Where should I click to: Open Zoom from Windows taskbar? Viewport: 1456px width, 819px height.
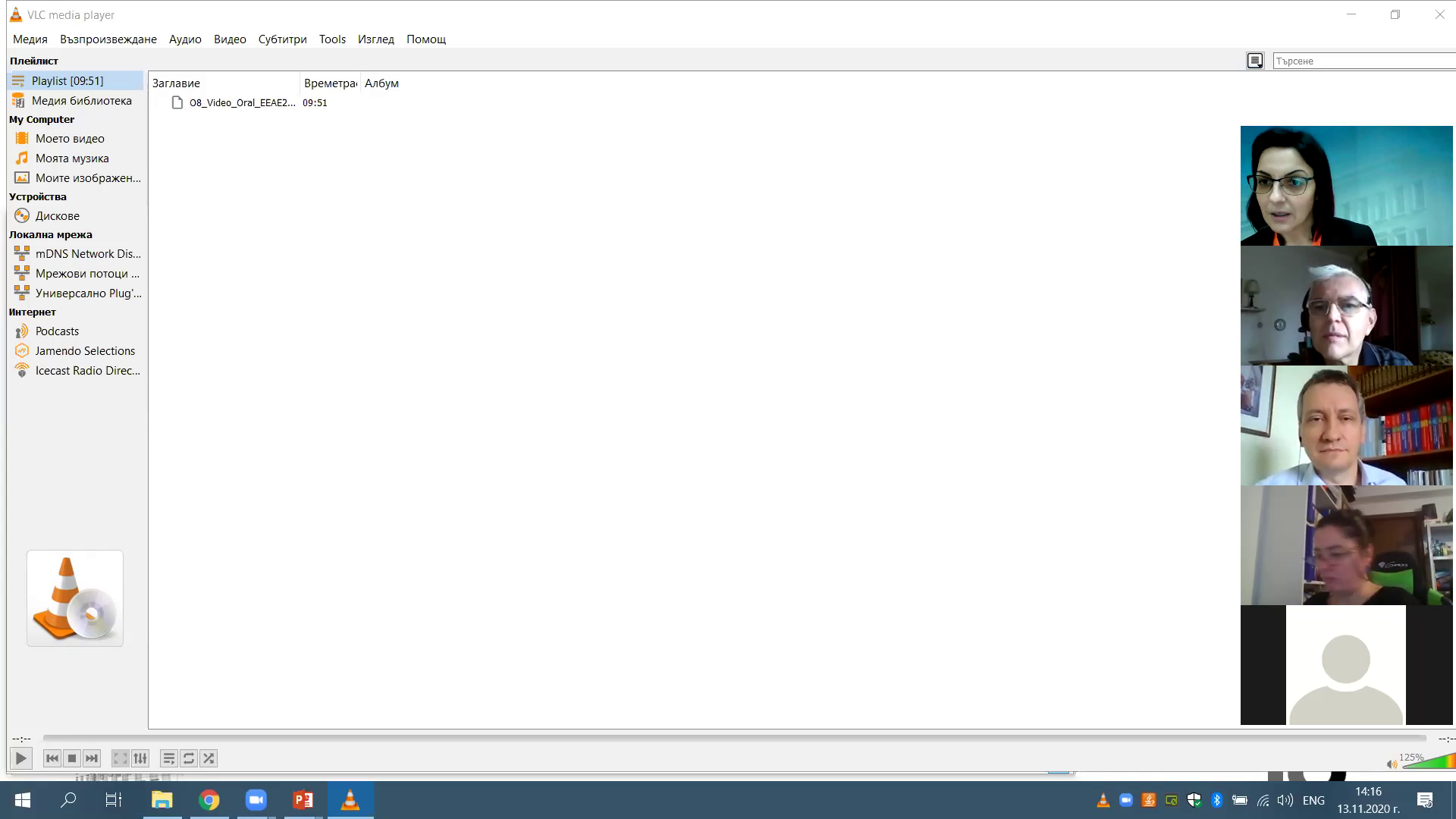(x=256, y=800)
